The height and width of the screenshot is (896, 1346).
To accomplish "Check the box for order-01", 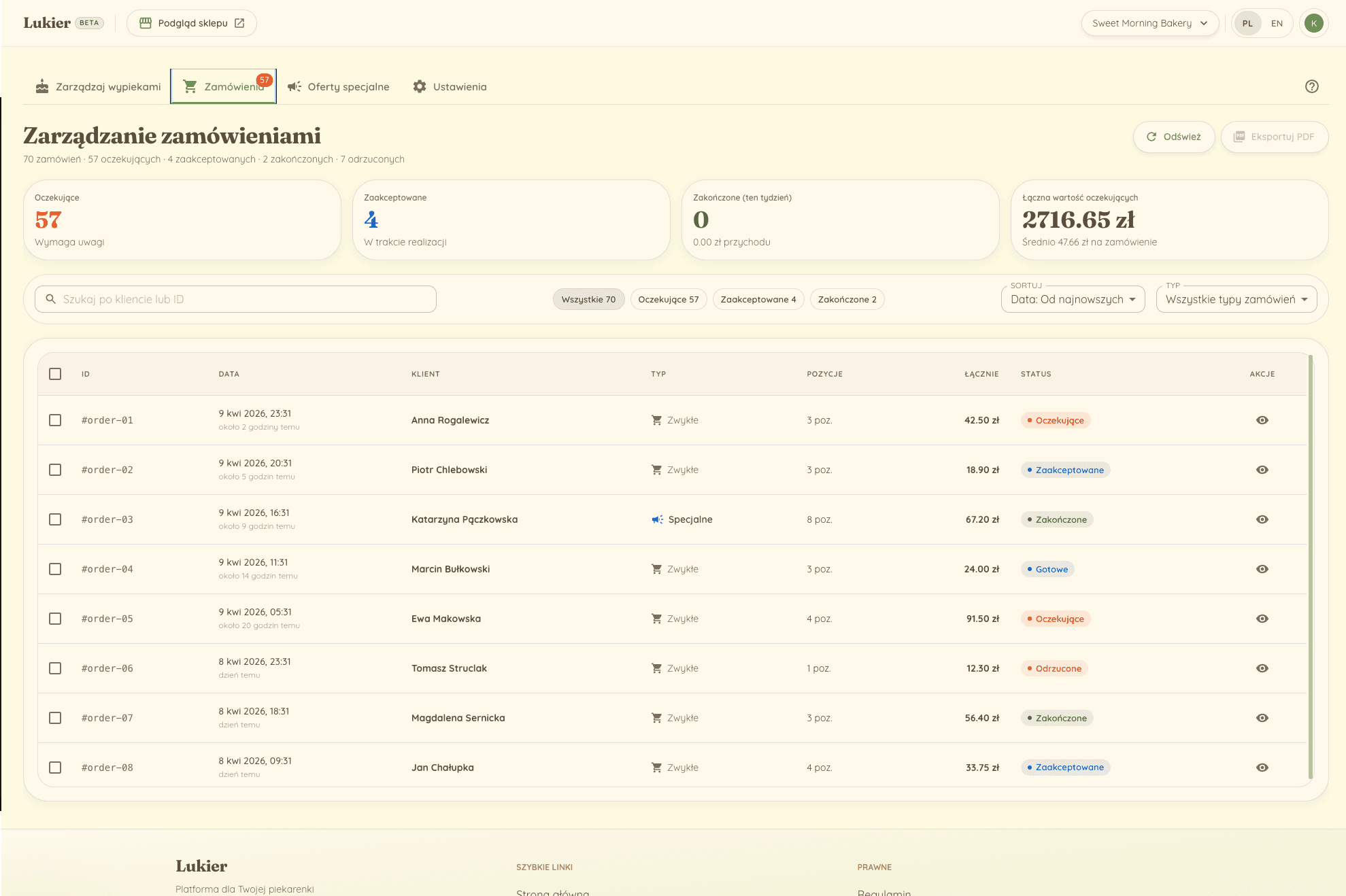I will [x=55, y=420].
